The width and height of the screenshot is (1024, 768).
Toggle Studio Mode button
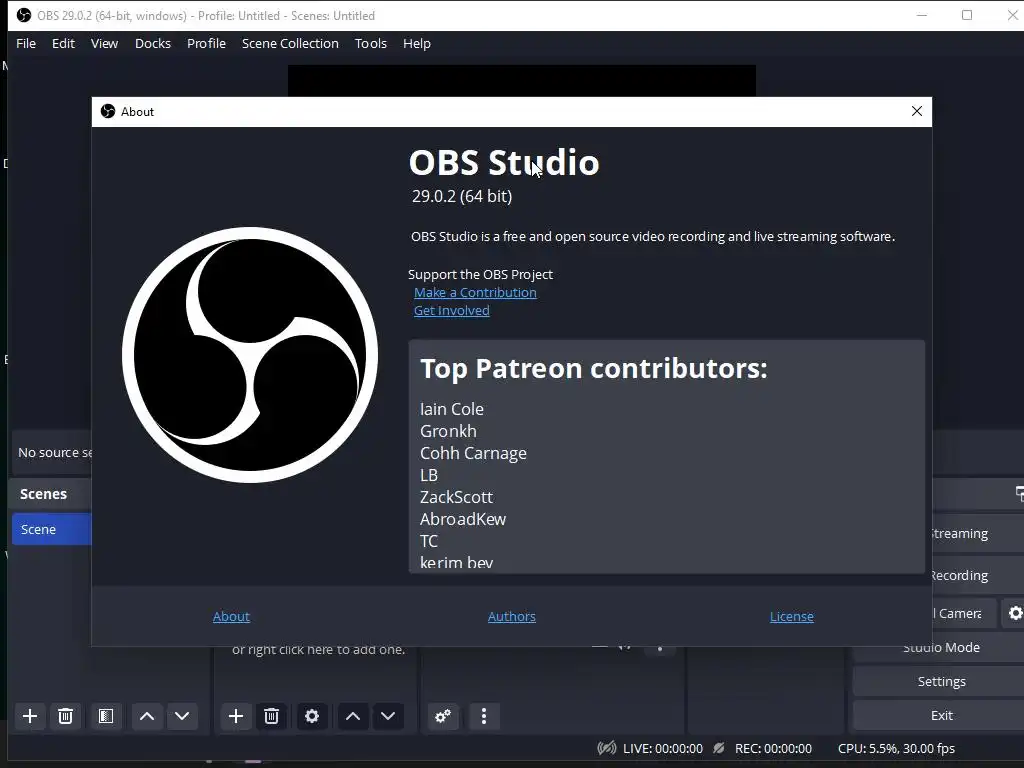click(x=941, y=648)
